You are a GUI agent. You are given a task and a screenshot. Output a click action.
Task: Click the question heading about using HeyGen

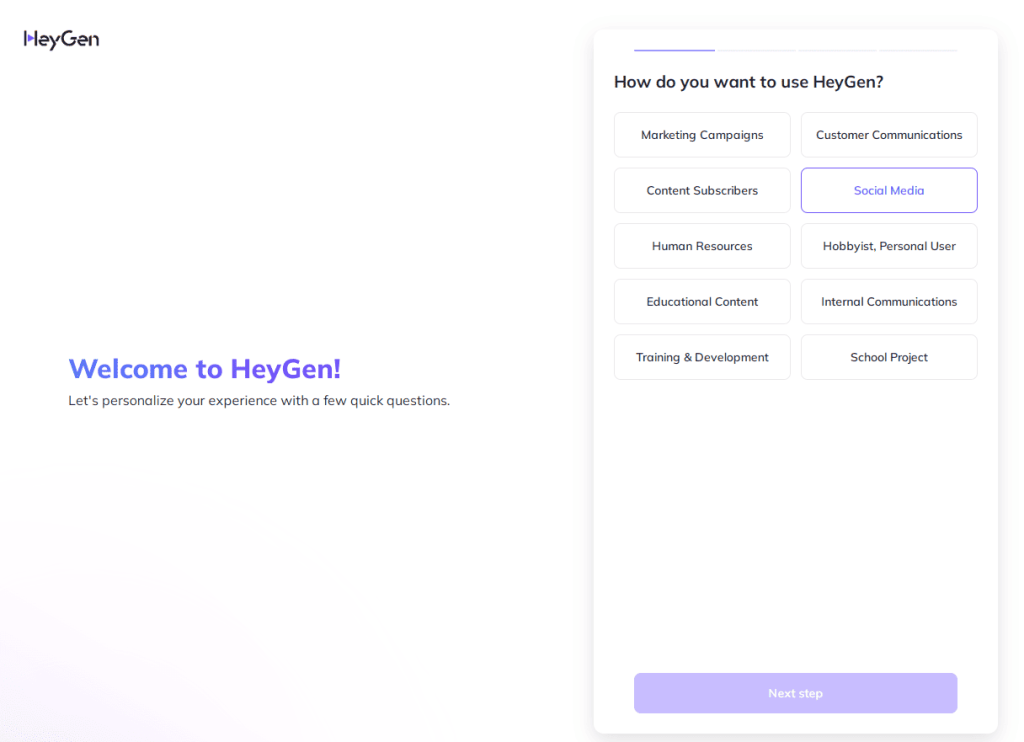[x=748, y=82]
